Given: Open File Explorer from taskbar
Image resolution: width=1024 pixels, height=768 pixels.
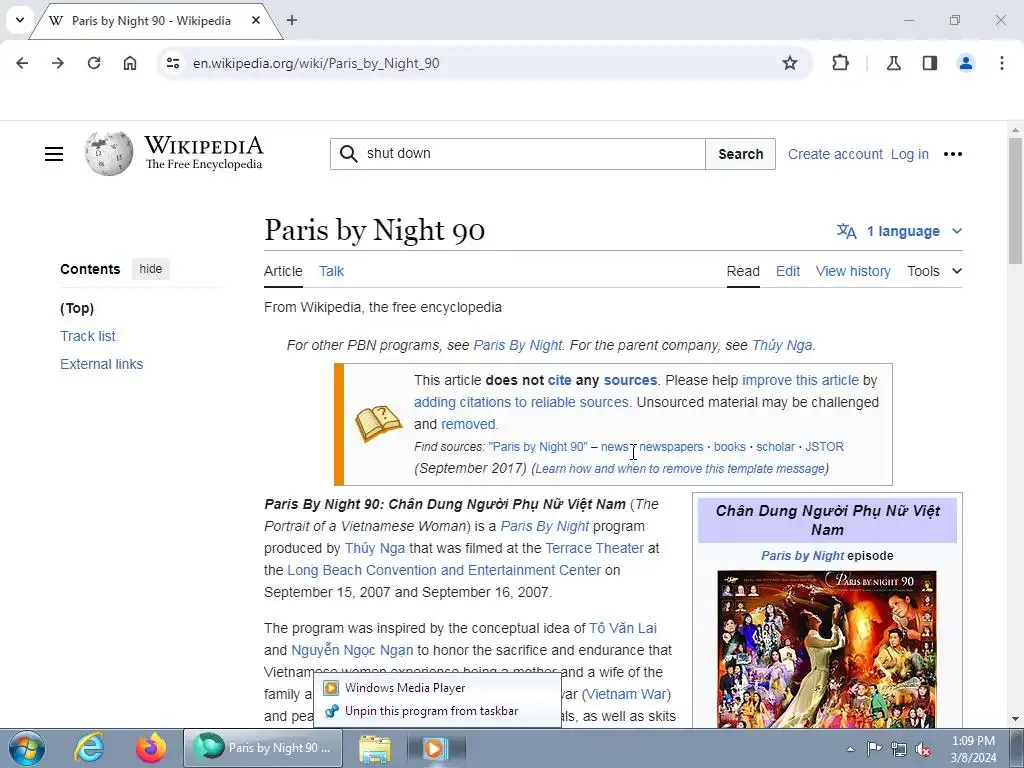Looking at the screenshot, I should 375,748.
